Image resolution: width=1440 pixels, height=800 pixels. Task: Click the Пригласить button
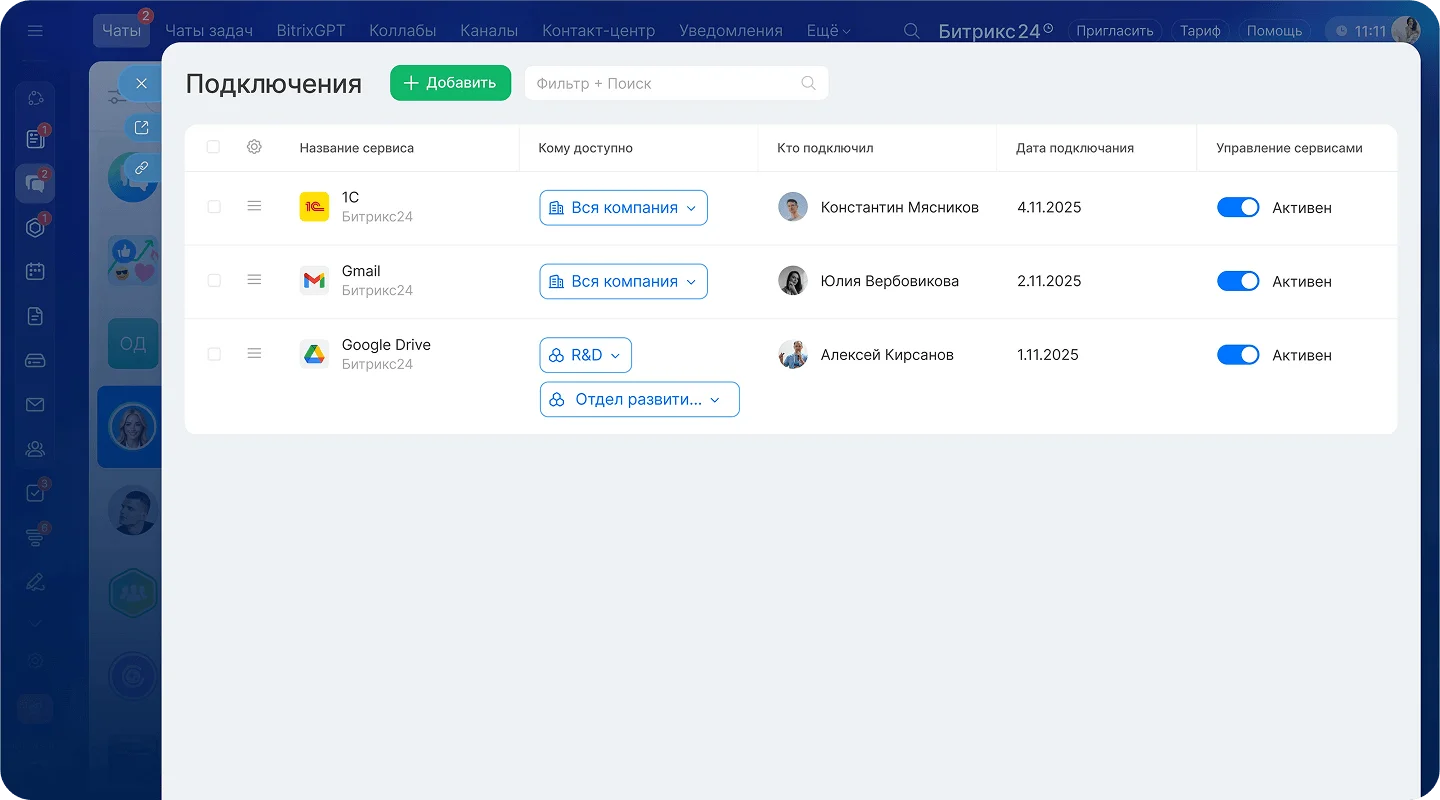1114,31
